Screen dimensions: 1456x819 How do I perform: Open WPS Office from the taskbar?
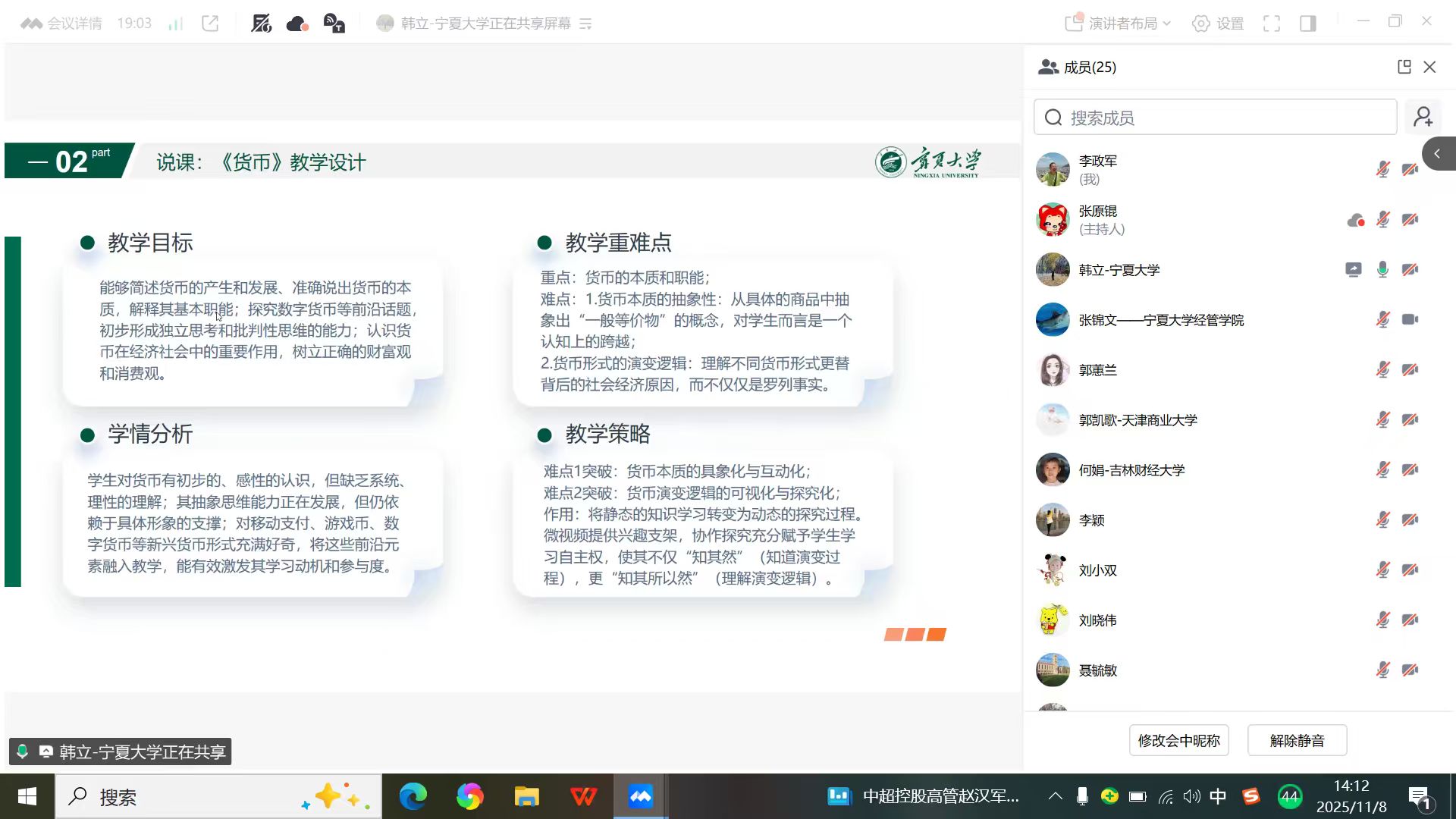pyautogui.click(x=583, y=796)
